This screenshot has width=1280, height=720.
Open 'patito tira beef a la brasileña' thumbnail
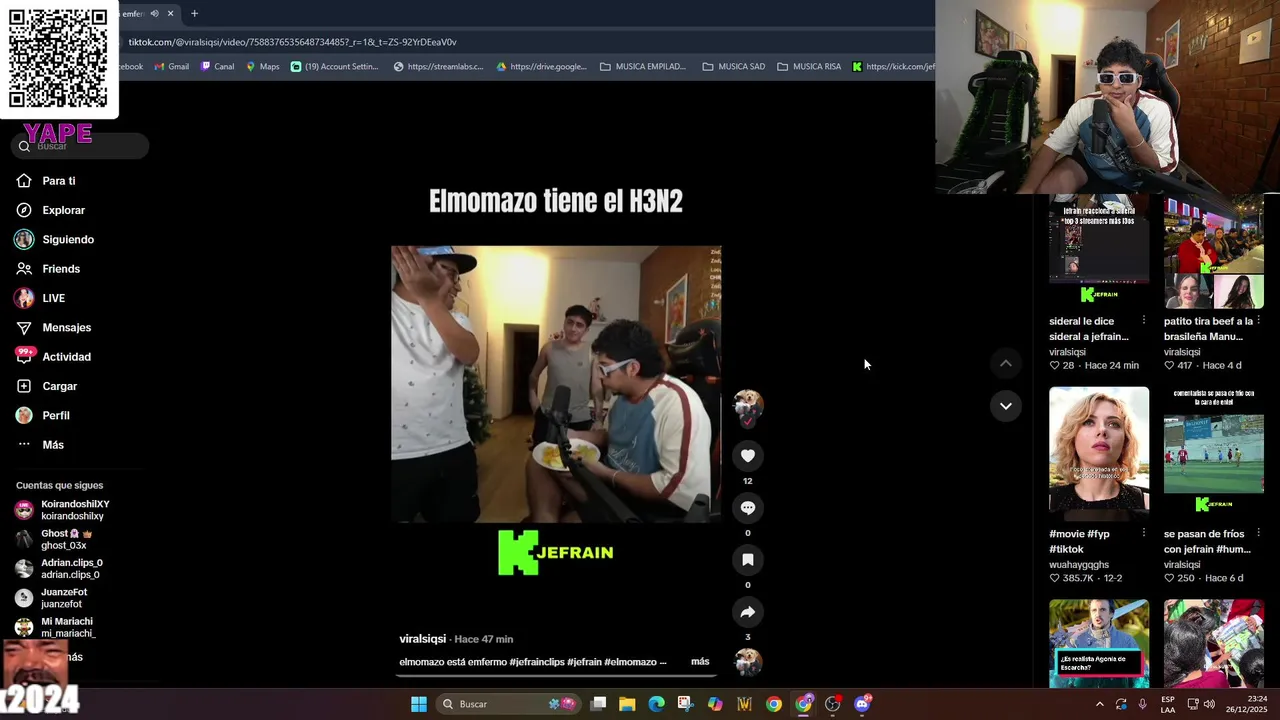1213,250
